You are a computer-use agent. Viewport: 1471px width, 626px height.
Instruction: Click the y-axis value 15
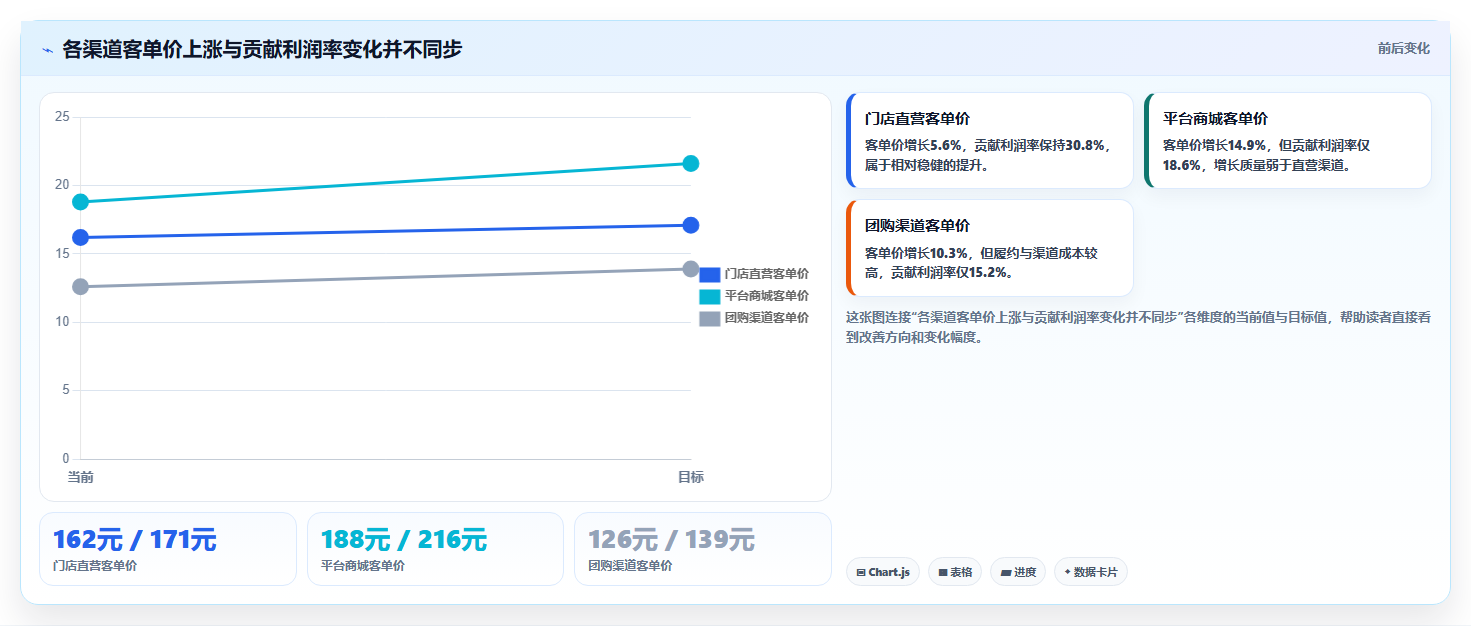click(62, 254)
